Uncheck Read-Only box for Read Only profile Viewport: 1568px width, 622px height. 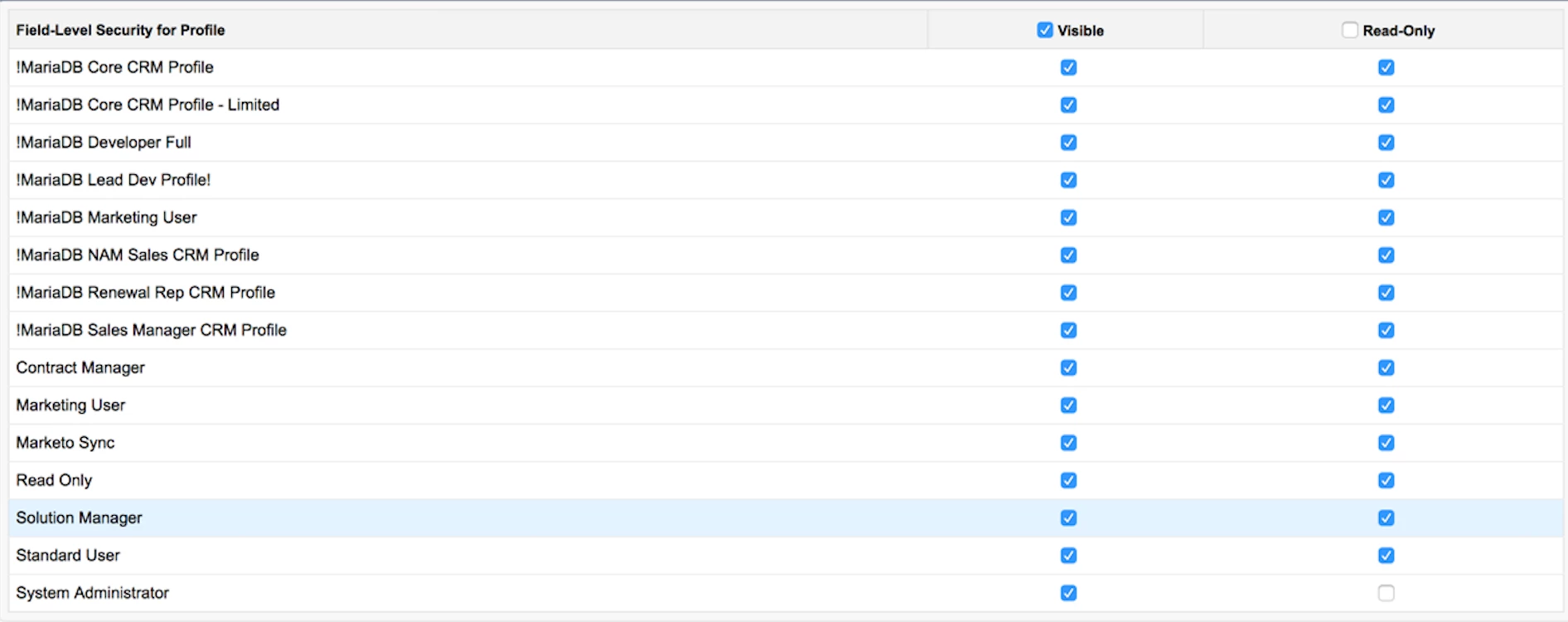tap(1387, 480)
